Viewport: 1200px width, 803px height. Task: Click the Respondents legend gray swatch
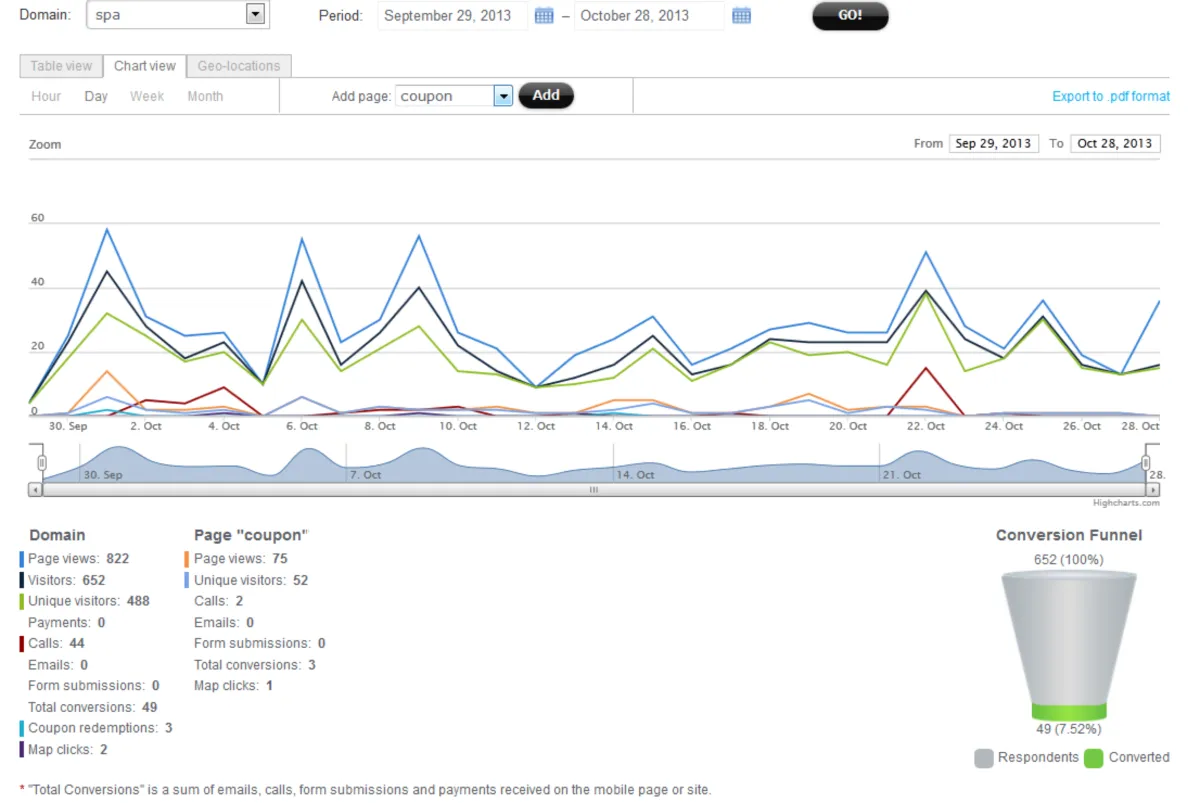click(984, 758)
